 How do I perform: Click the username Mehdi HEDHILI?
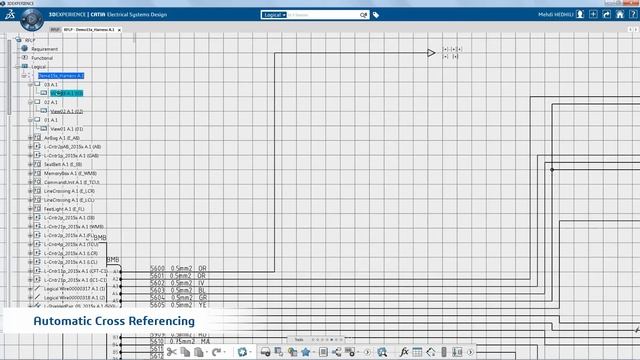tap(556, 15)
